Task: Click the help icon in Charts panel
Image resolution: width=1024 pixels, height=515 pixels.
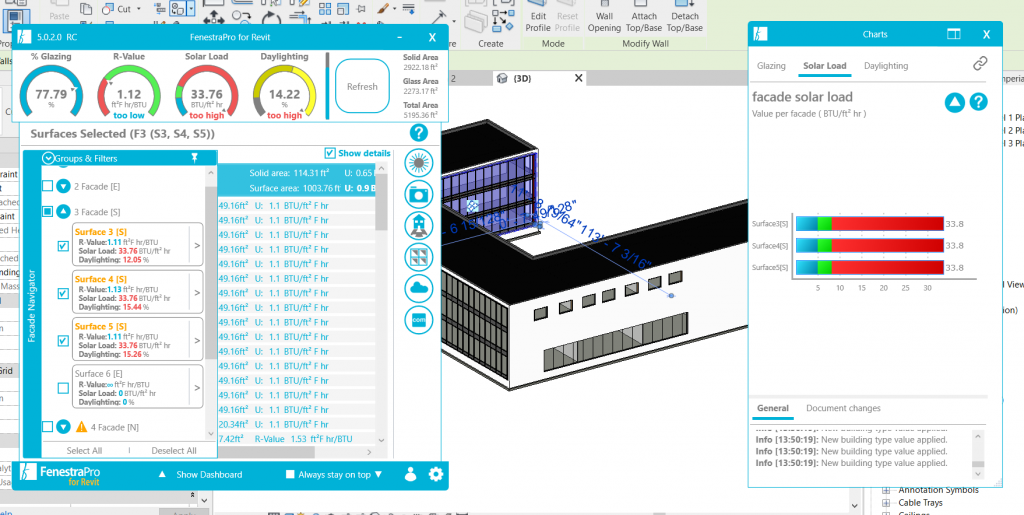Action: pos(978,102)
